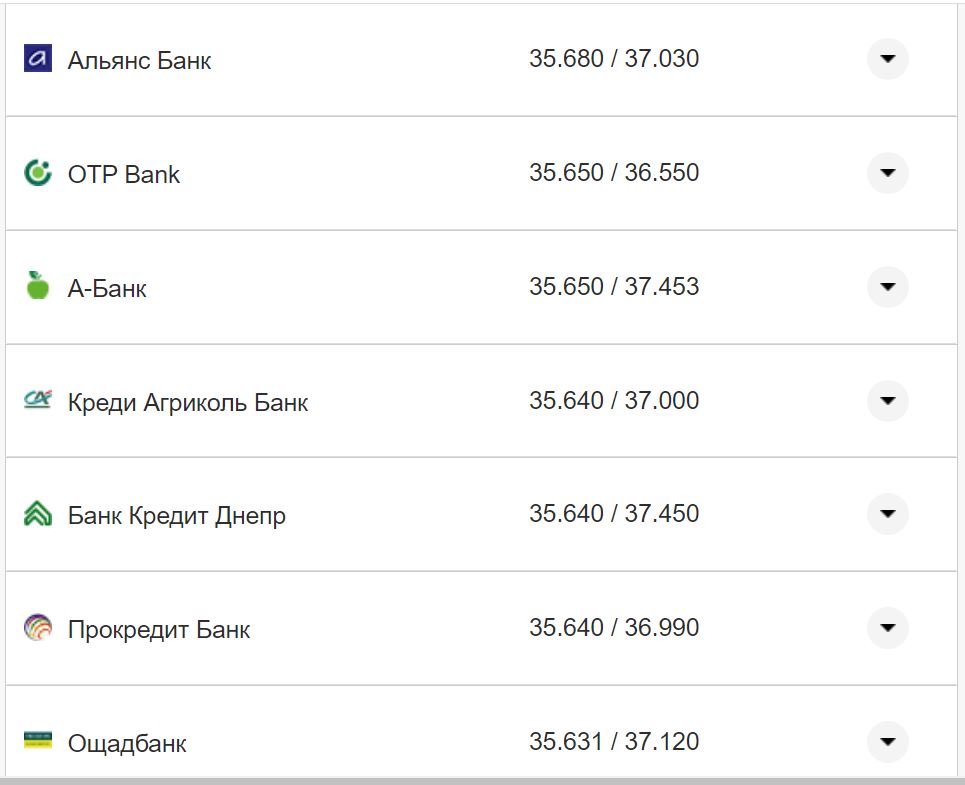Click the Креди Агриколь Банк logo
The height and width of the screenshot is (785, 965).
click(x=36, y=400)
